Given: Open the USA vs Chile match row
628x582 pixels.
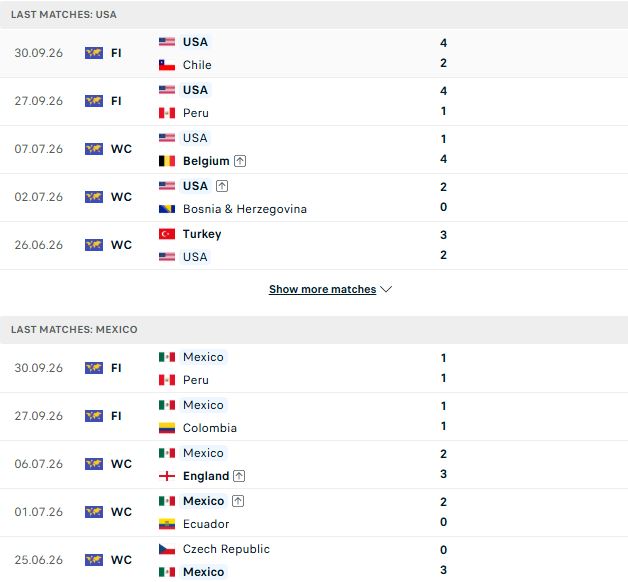Looking at the screenshot, I should tap(314, 53).
